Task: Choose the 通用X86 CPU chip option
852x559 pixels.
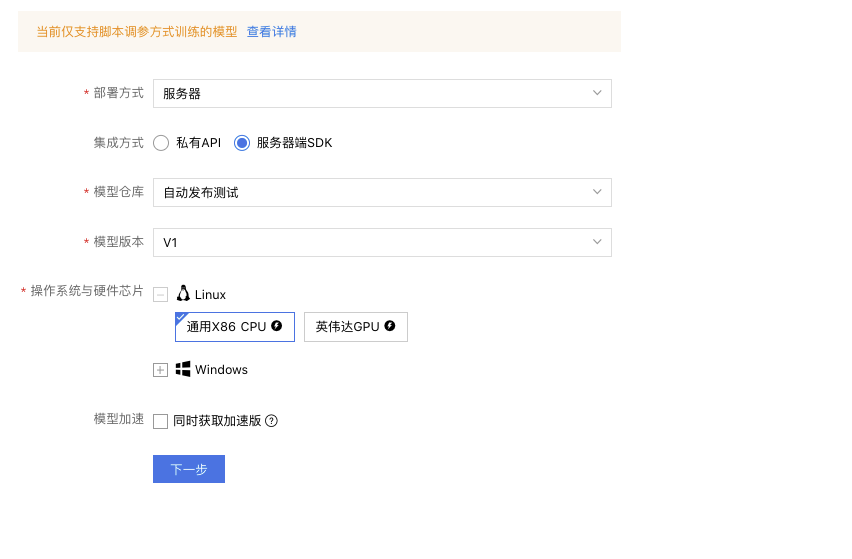Action: coord(235,326)
